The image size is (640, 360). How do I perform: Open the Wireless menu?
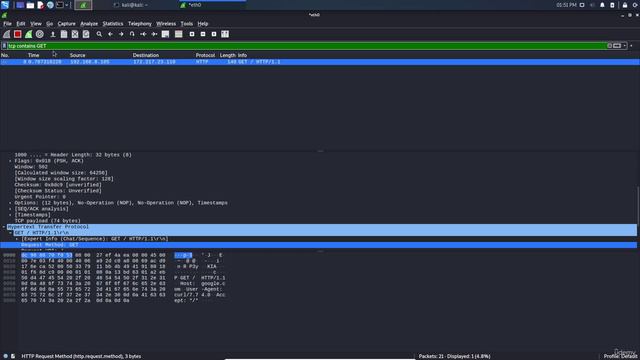point(166,24)
